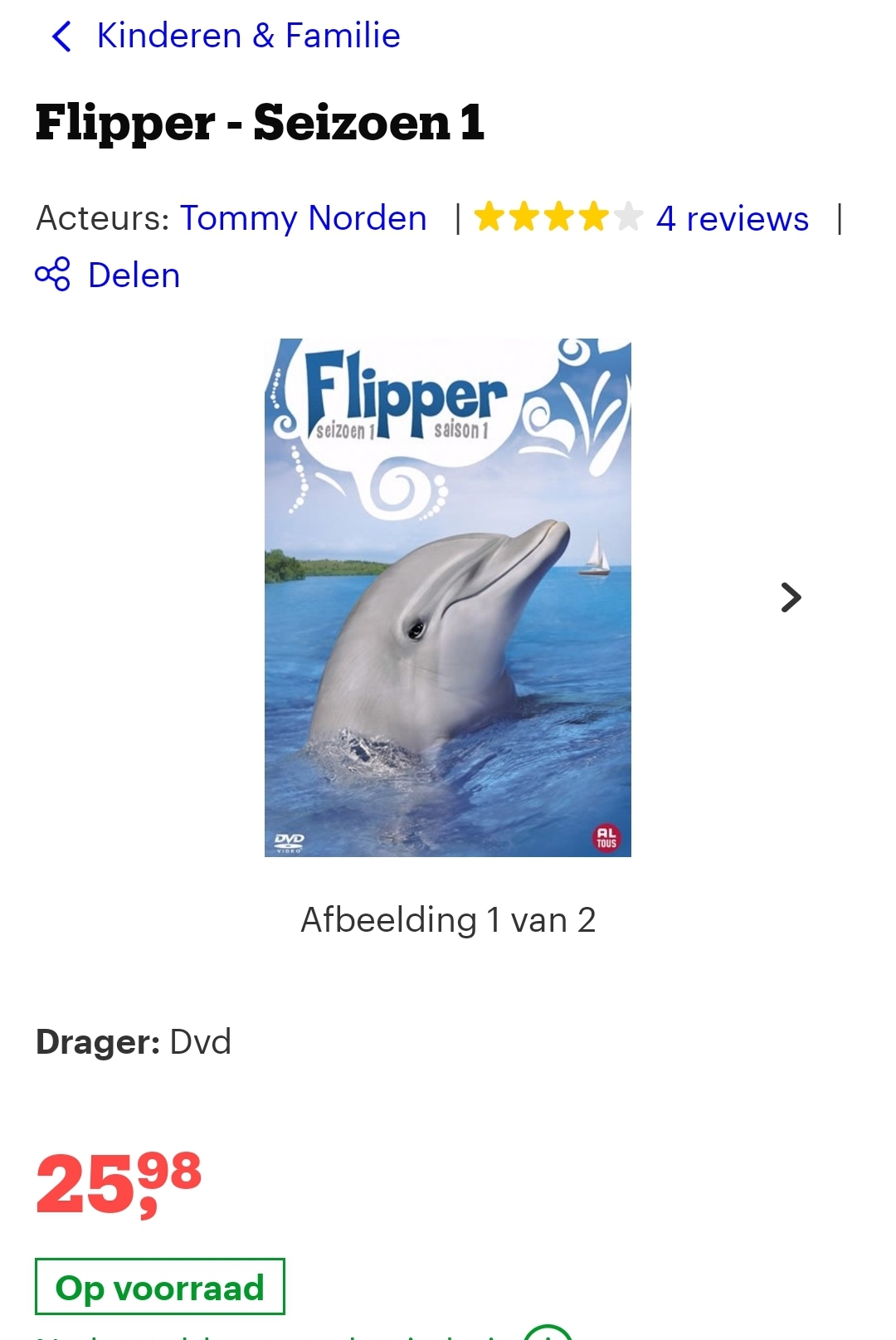Image resolution: width=896 pixels, height=1340 pixels.
Task: Click the share icon next to Delen
Action: (x=53, y=275)
